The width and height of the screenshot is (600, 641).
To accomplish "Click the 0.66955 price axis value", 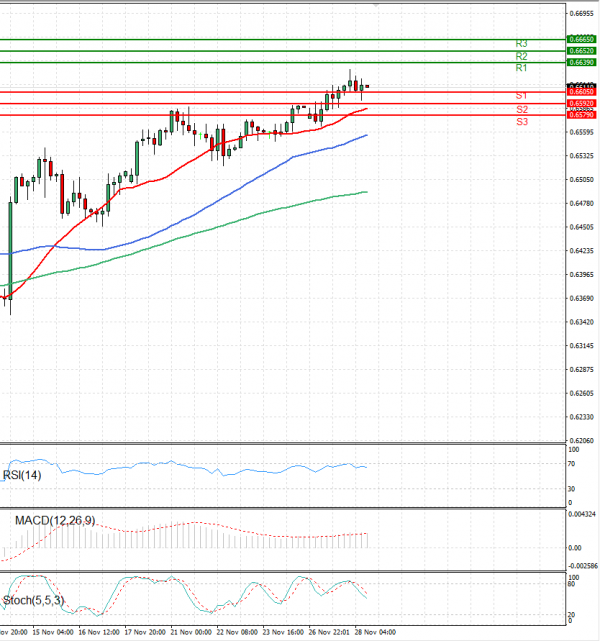I will [581, 13].
